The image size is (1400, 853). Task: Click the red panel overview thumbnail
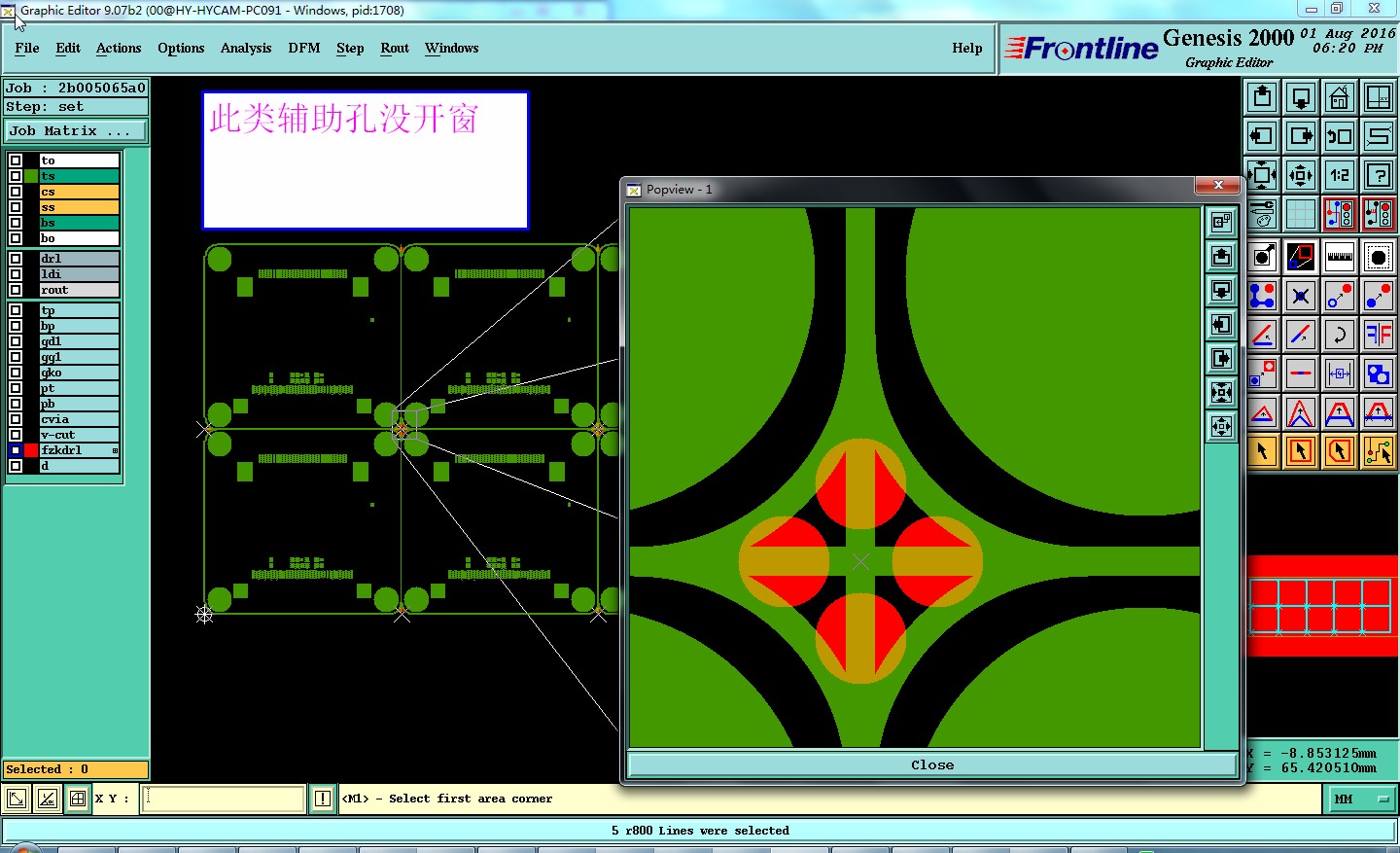pos(1321,606)
